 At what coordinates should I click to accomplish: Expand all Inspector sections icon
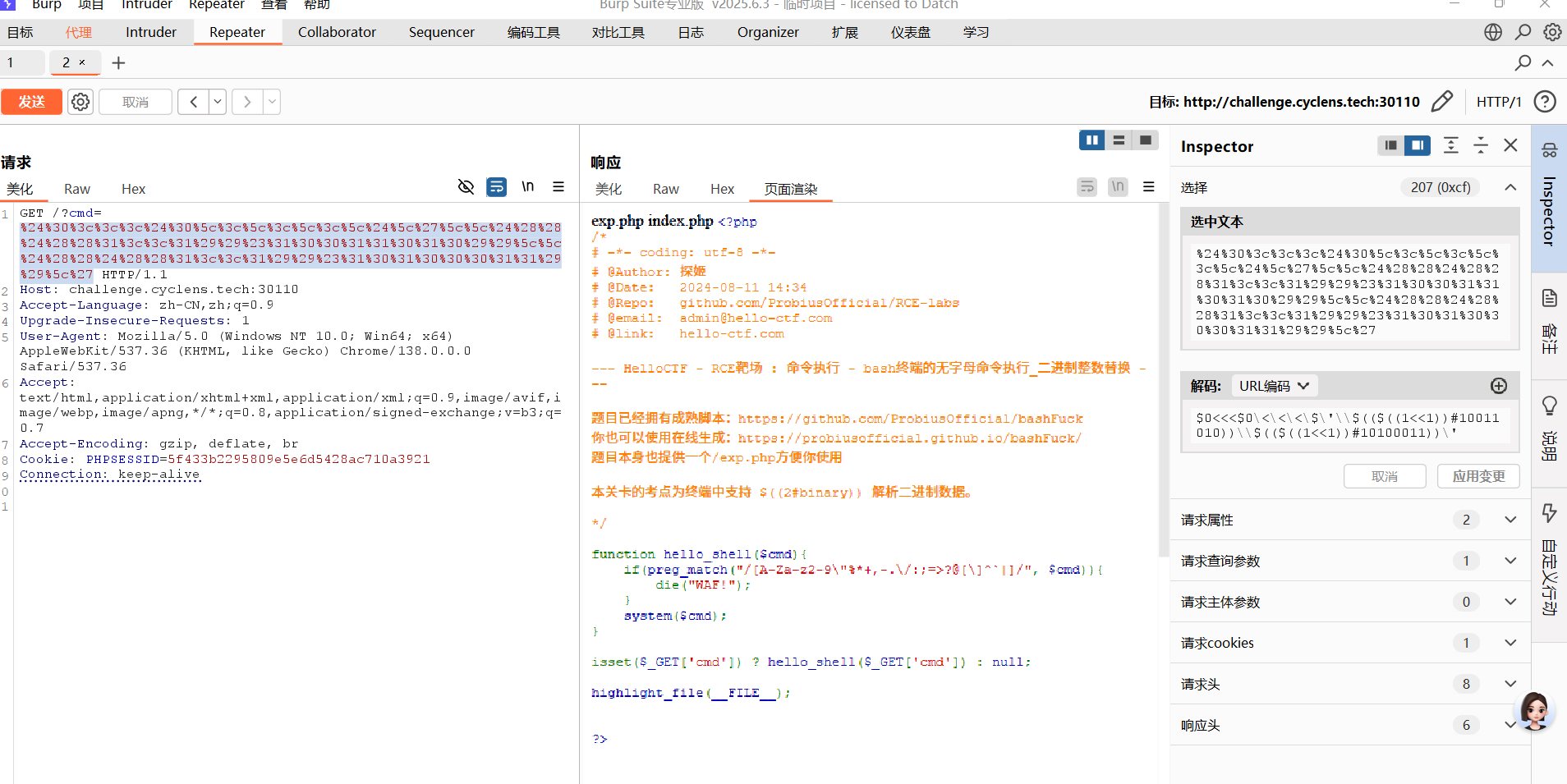click(1451, 145)
